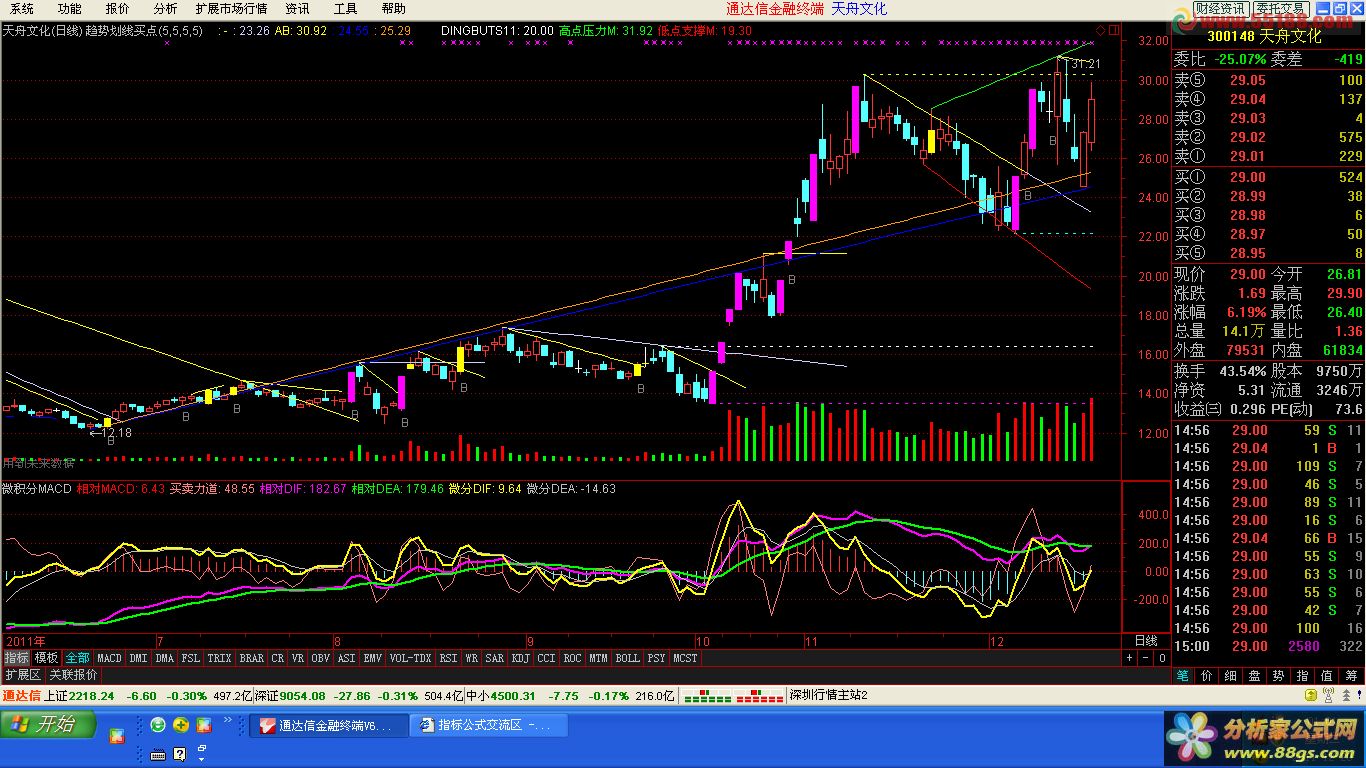Select the VR indicator tab
1366x768 pixels.
tap(298, 658)
